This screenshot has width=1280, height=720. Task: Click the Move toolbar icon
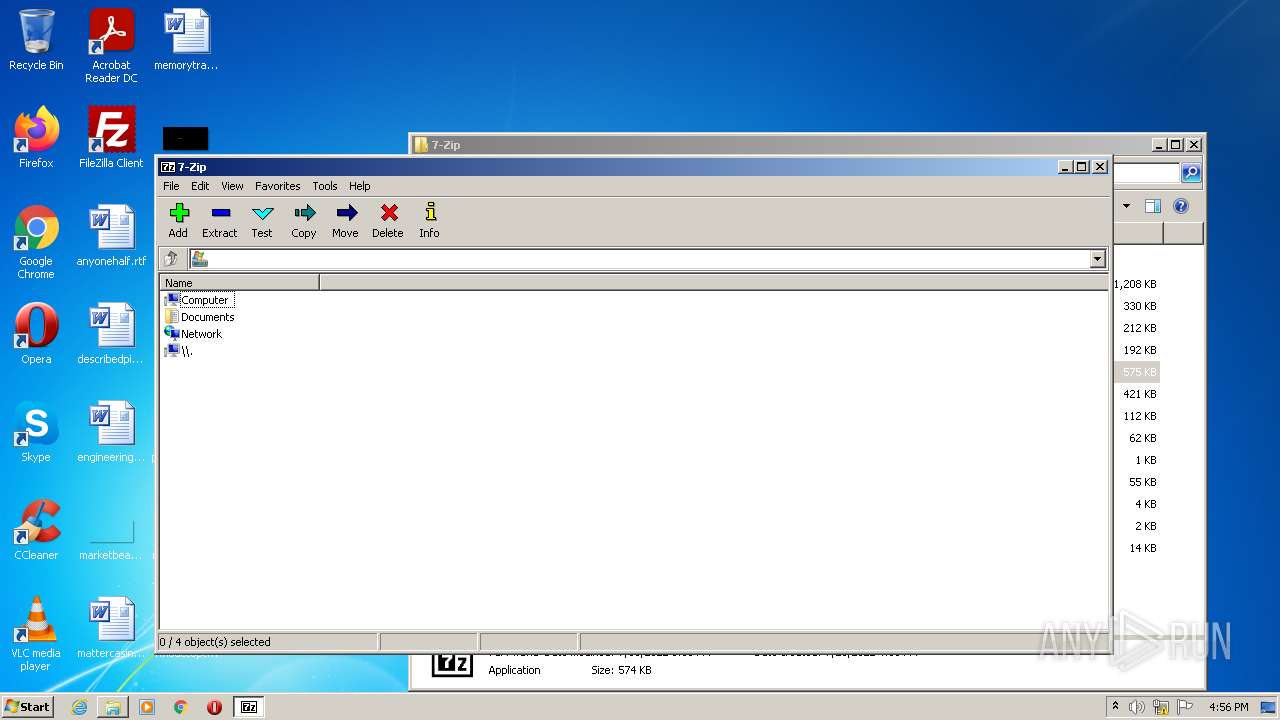click(x=346, y=220)
